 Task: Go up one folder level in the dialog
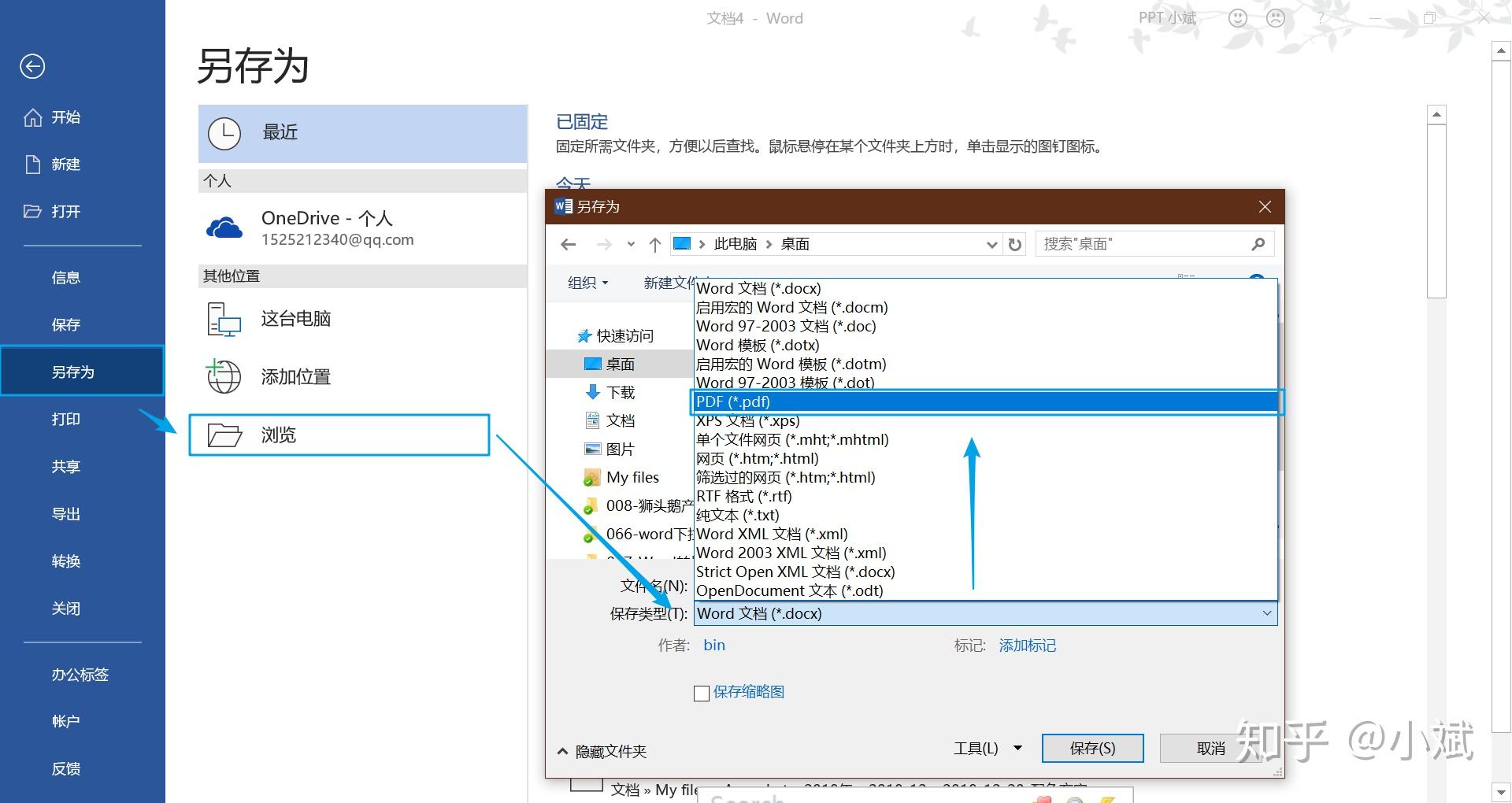point(654,244)
